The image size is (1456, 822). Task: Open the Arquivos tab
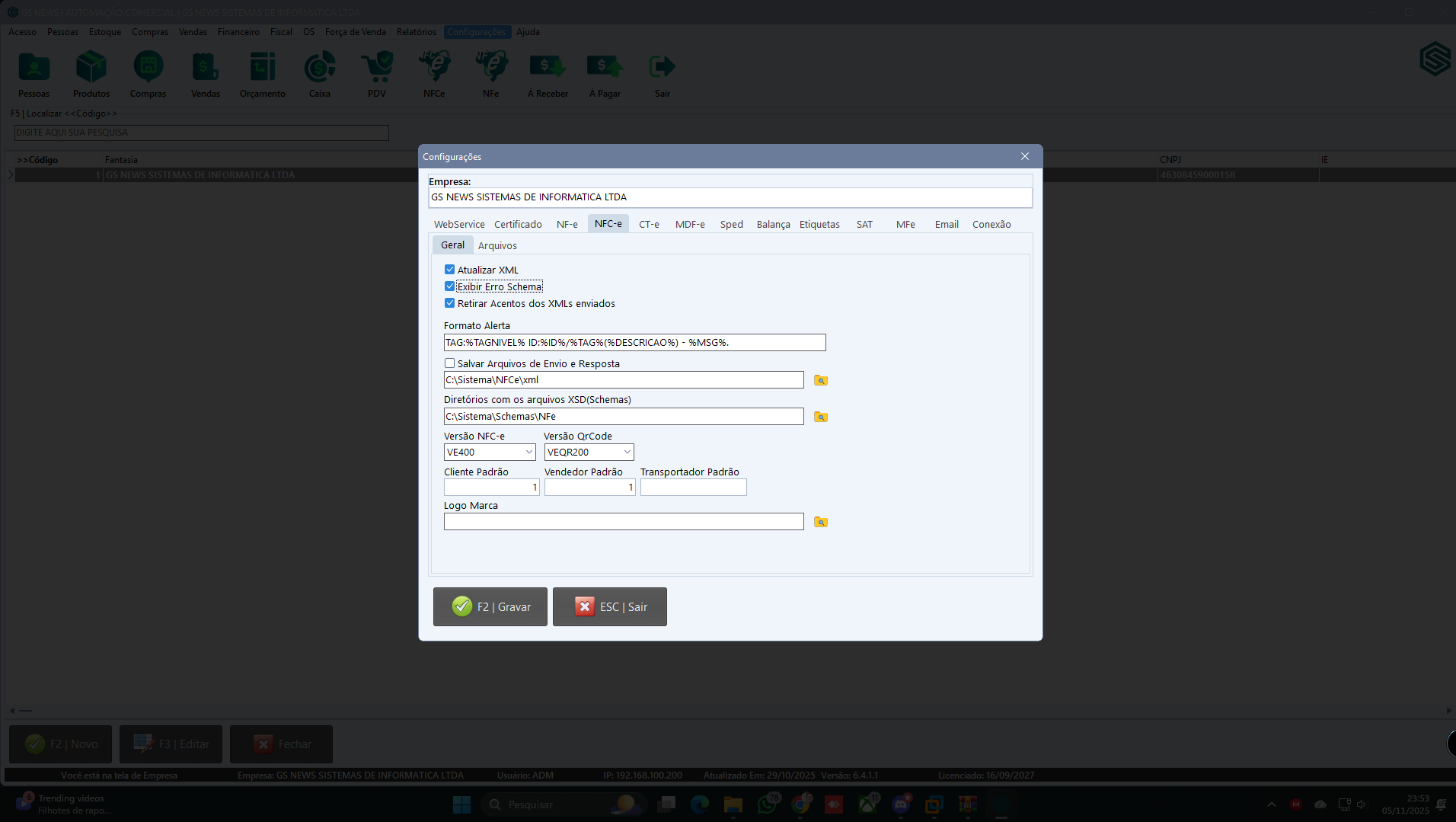pyautogui.click(x=497, y=245)
